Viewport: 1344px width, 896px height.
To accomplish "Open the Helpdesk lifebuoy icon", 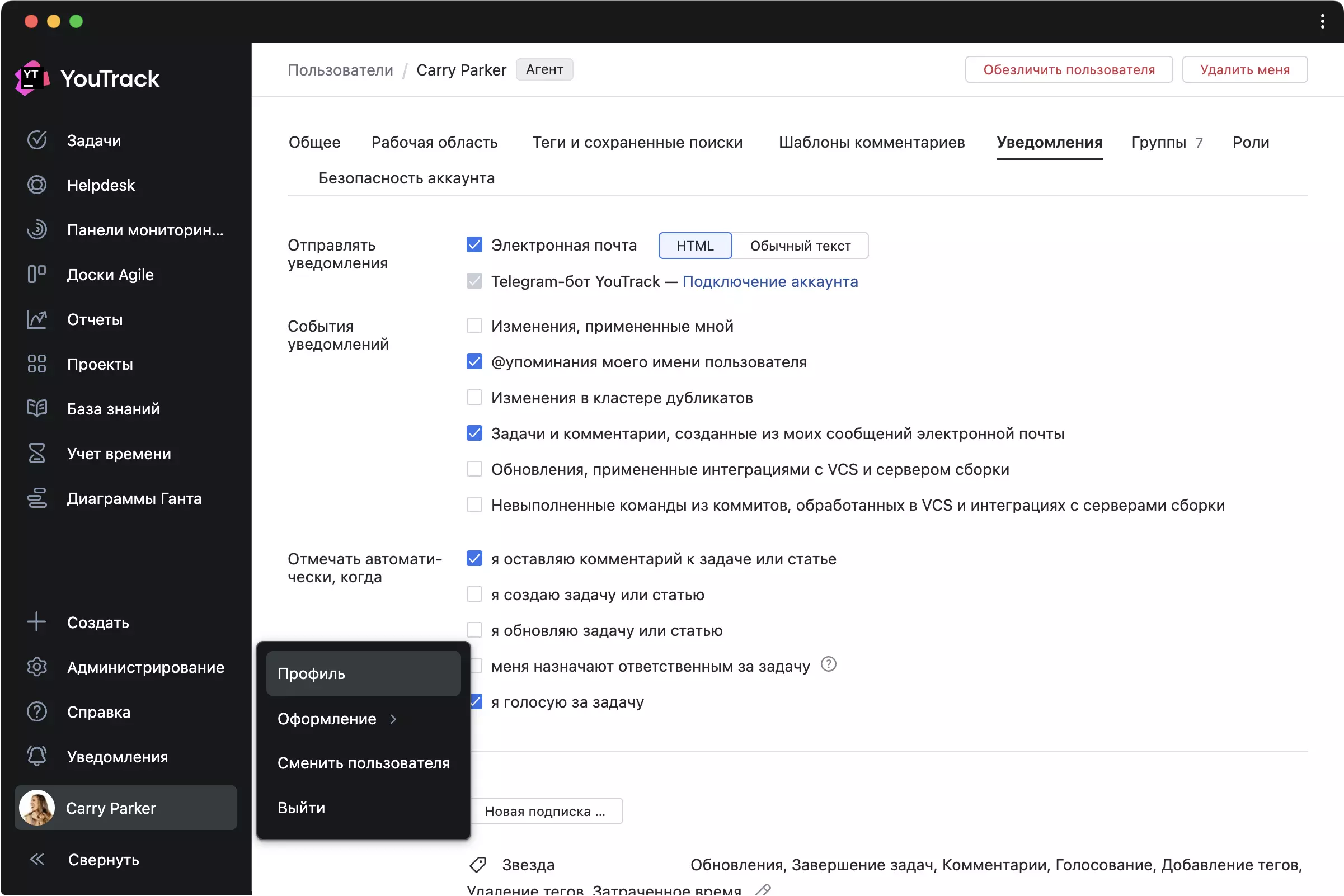I will pos(36,185).
